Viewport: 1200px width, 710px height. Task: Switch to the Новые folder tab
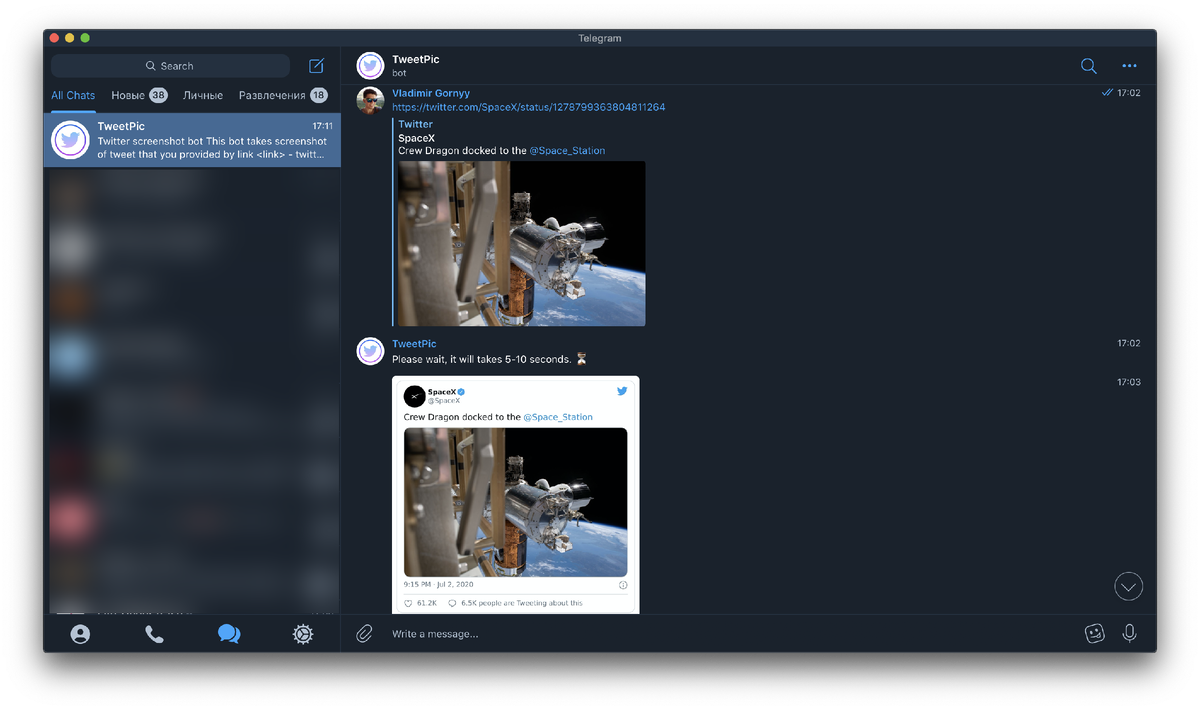pyautogui.click(x=139, y=95)
